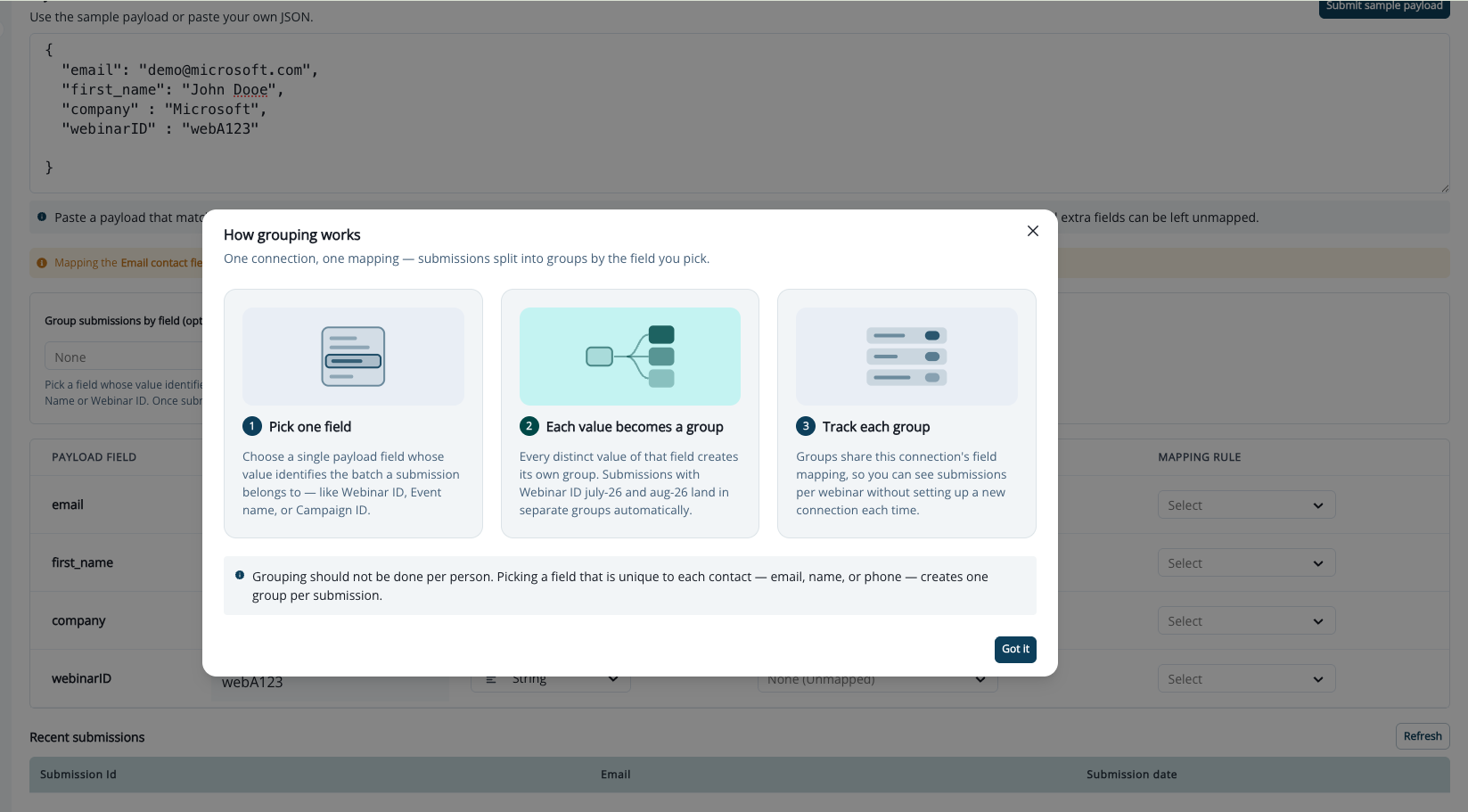
Task: Click the company payload field row label
Action: 78,620
